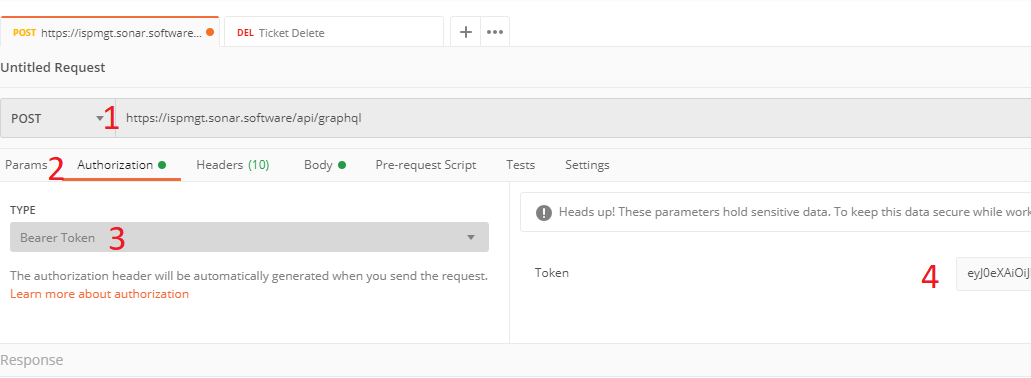Click into the Token value field
The width and height of the screenshot is (1031, 378).
[x=993, y=273]
